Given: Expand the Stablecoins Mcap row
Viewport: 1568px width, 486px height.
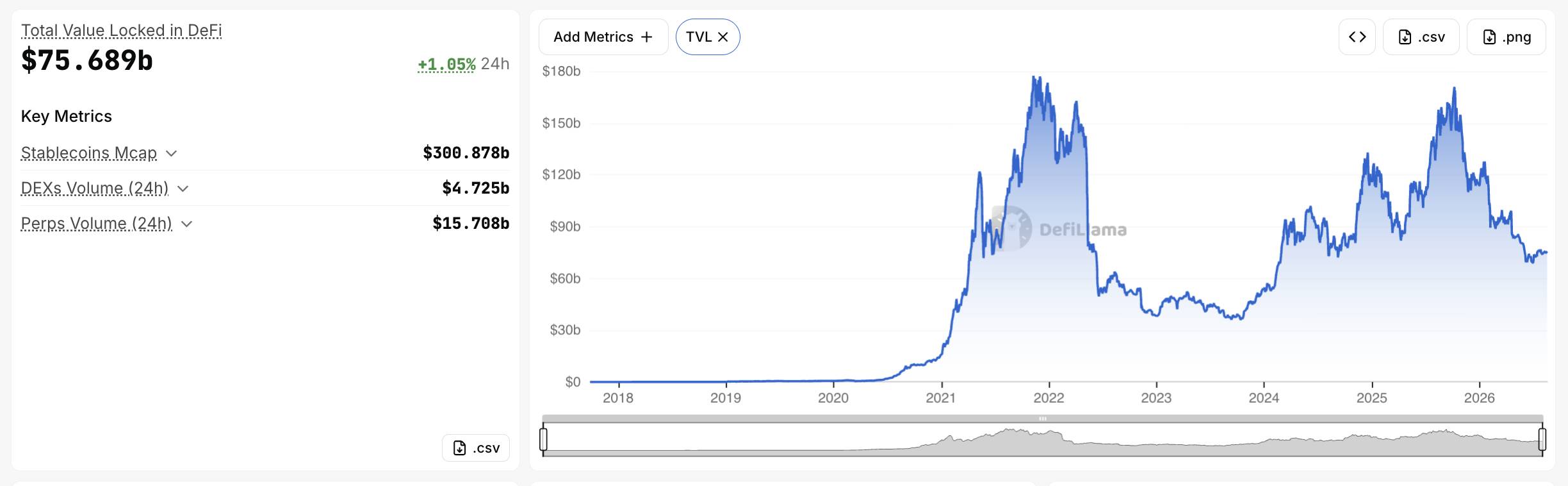Looking at the screenshot, I should [x=171, y=153].
